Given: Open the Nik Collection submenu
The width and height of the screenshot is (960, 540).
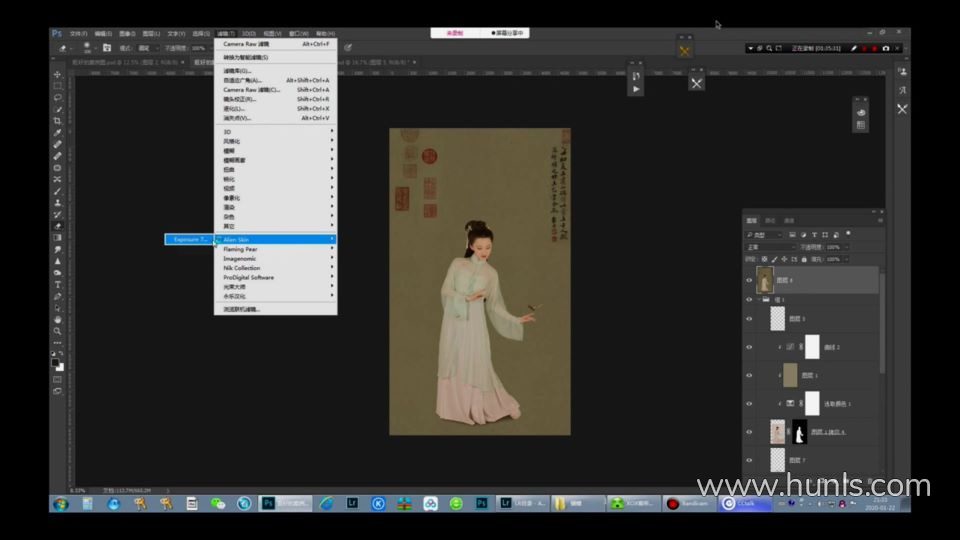Looking at the screenshot, I should (276, 268).
